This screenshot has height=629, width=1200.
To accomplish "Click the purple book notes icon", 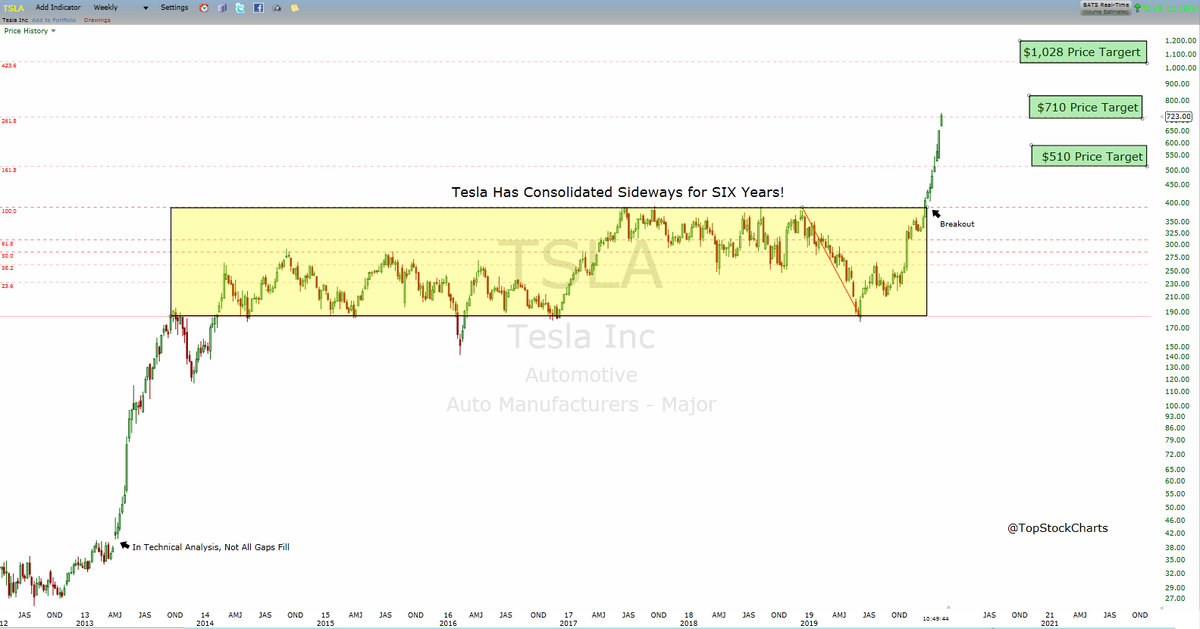I will [222, 7].
